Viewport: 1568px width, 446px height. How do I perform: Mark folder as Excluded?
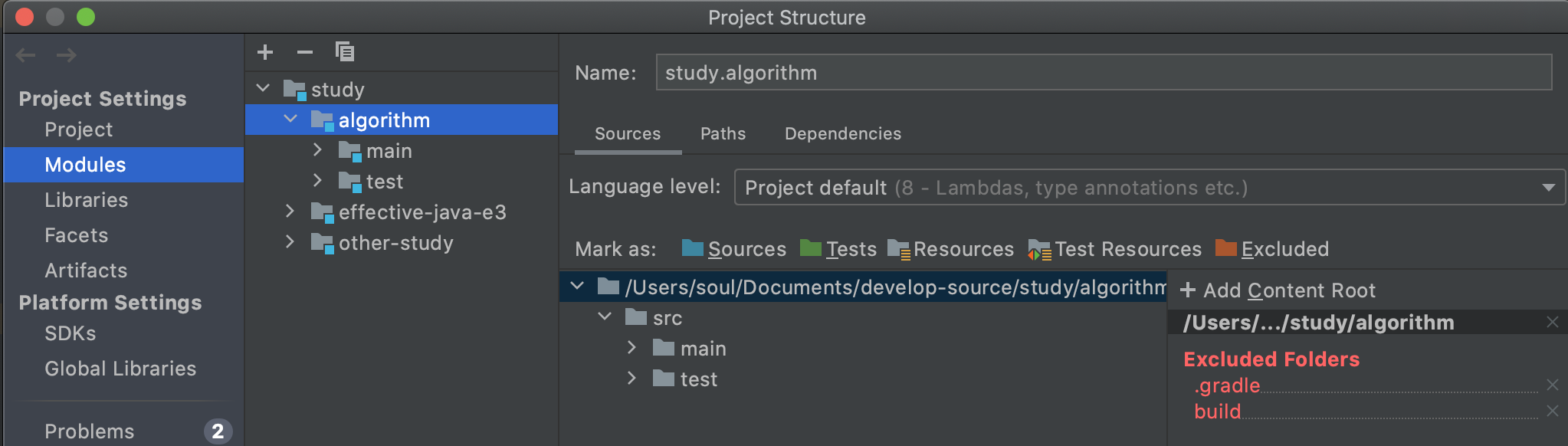1272,249
